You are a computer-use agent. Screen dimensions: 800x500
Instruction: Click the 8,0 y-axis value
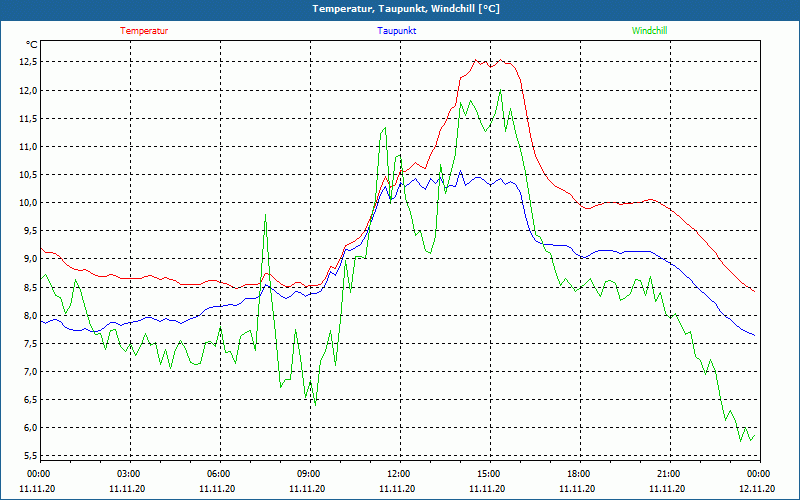[31, 315]
